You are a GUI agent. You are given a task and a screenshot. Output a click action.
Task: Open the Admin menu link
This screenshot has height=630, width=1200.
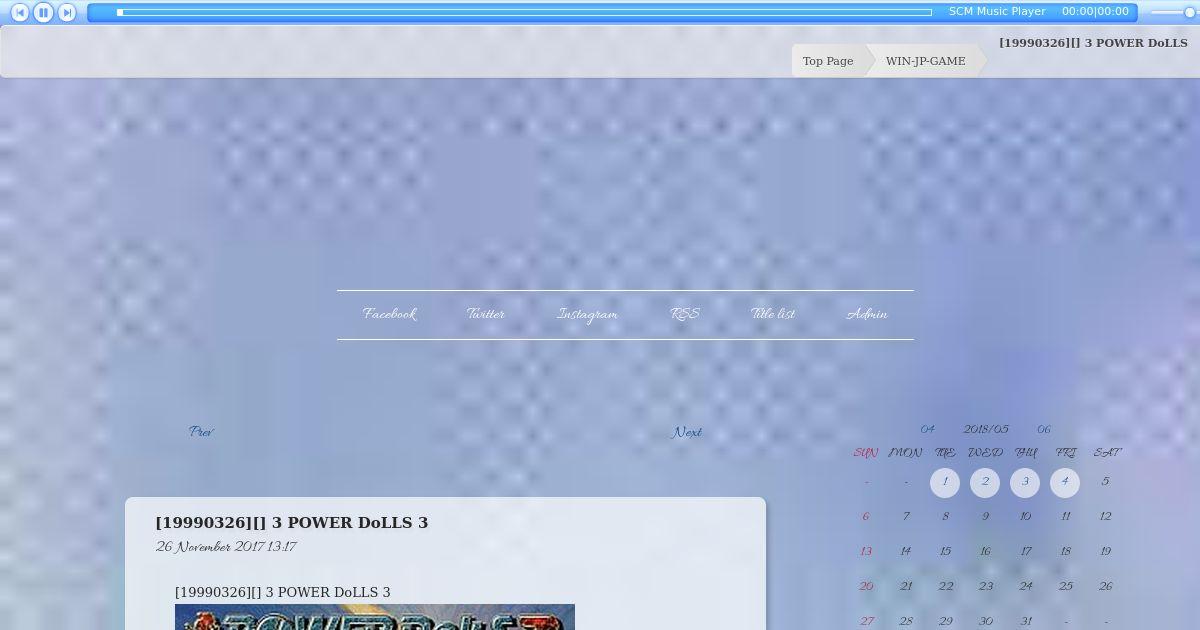[867, 314]
